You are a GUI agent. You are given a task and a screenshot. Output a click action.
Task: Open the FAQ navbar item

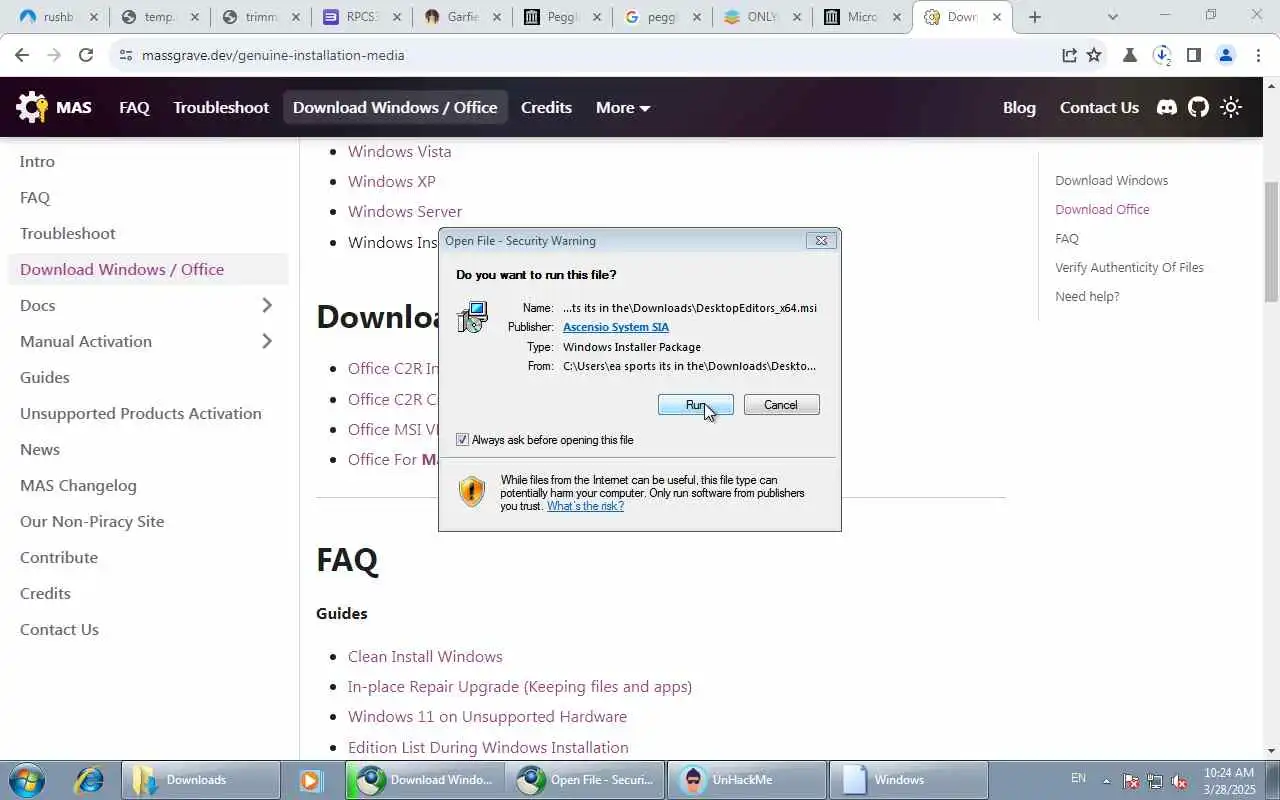[134, 107]
